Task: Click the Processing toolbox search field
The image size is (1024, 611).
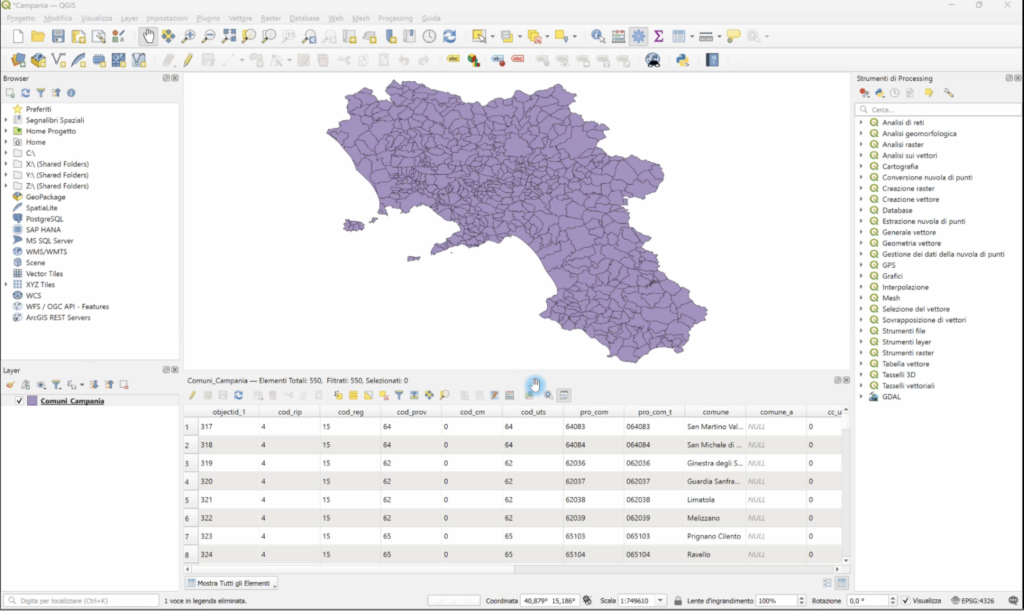Action: [940, 110]
